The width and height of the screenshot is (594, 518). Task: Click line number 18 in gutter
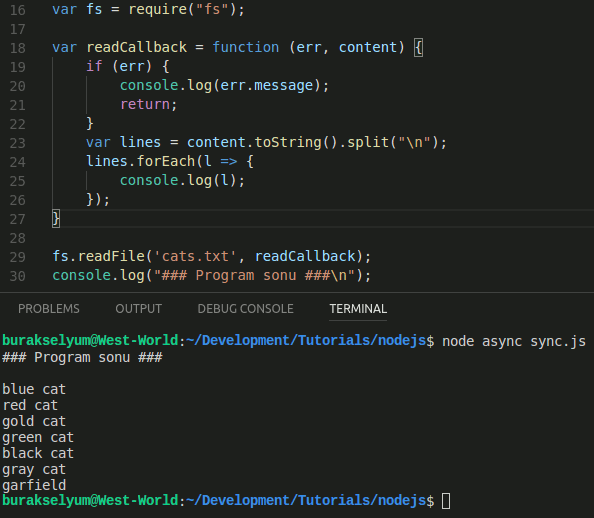[x=17, y=48]
